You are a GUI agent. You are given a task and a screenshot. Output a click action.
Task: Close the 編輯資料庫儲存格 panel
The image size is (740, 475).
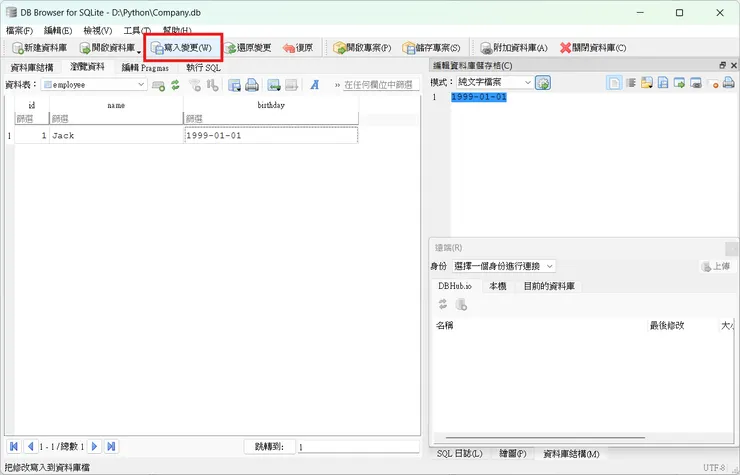pos(733,65)
